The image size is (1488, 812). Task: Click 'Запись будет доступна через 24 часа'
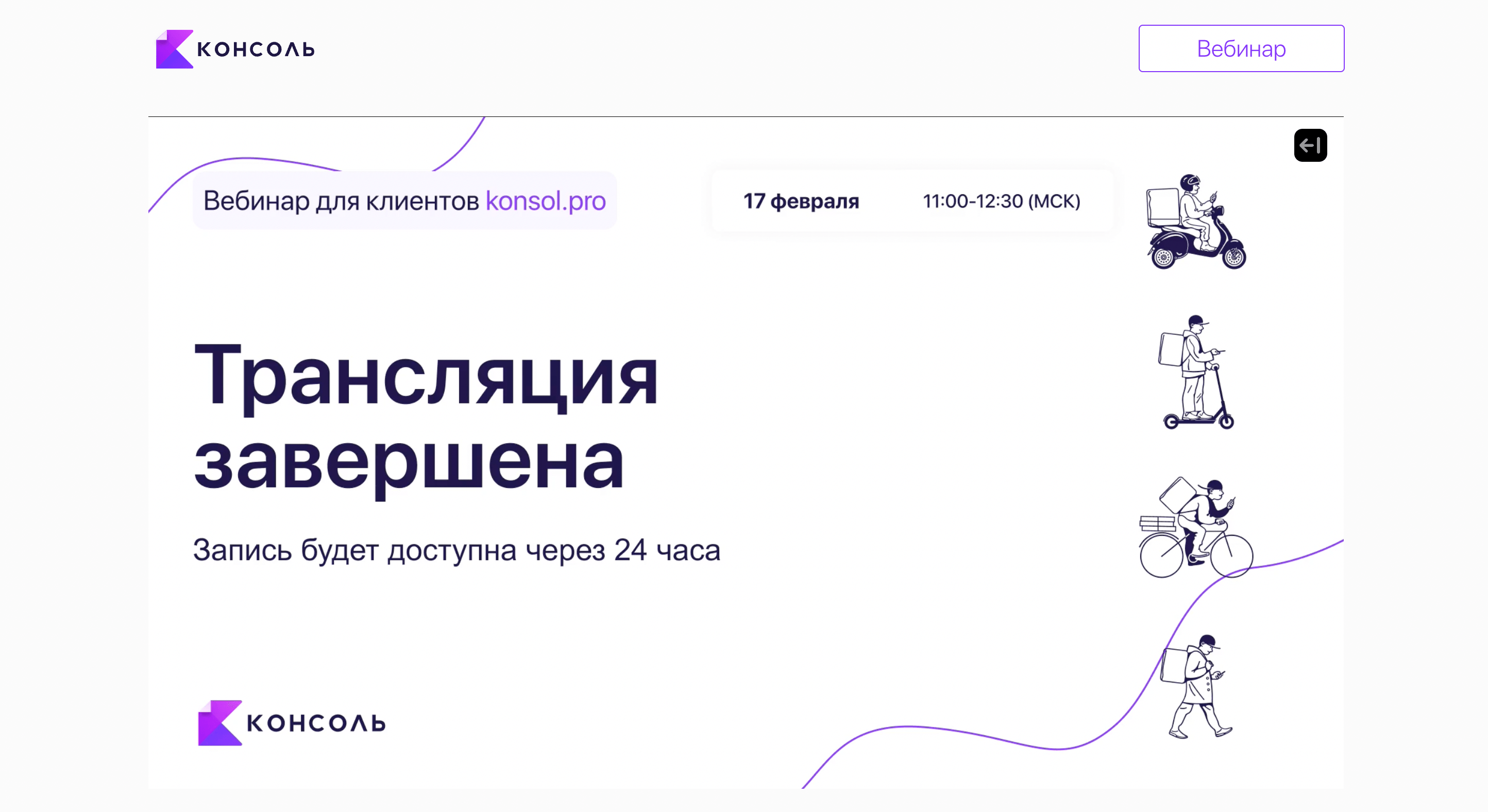456,550
